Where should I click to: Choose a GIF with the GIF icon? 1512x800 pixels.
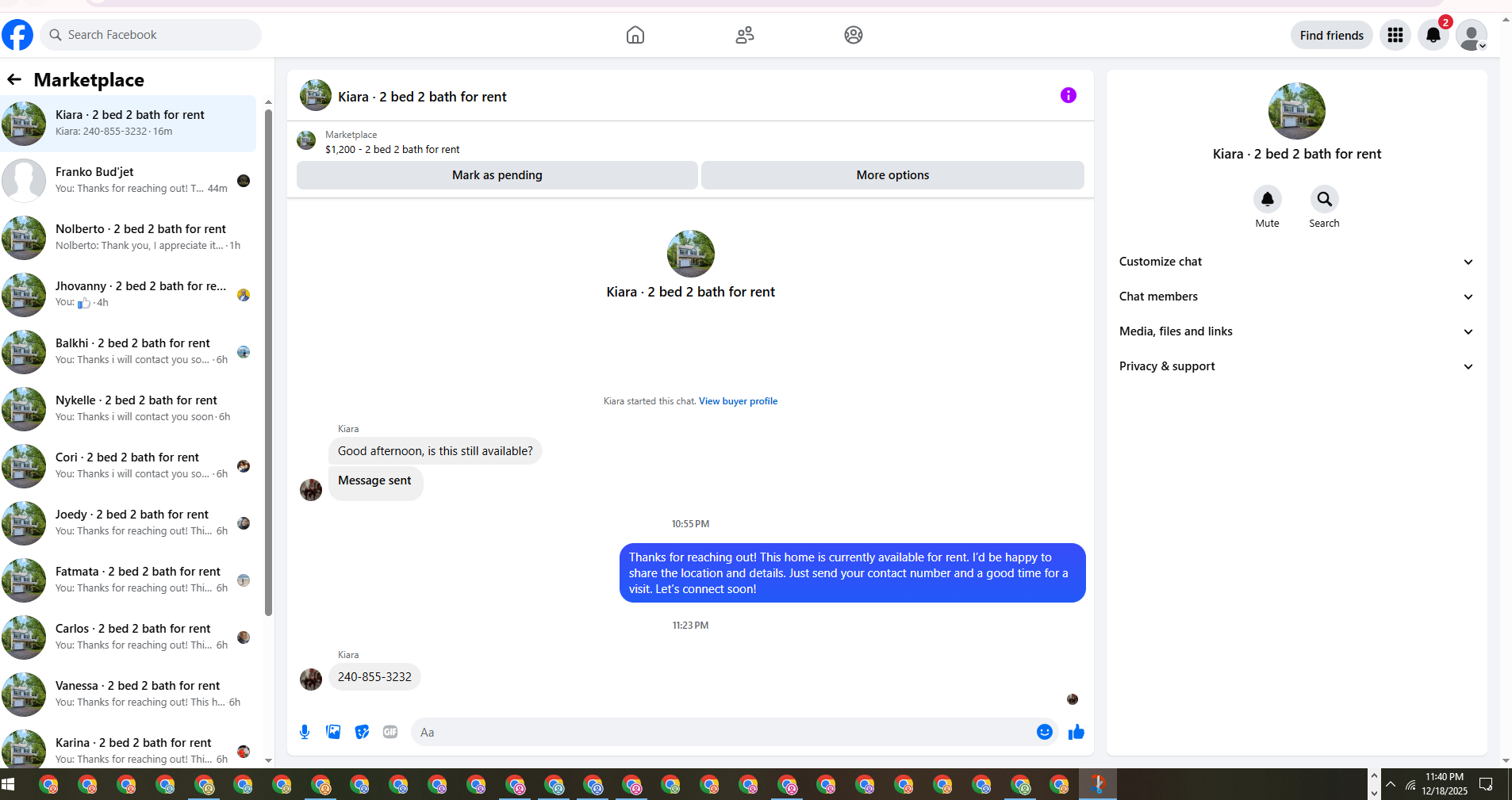pos(390,732)
